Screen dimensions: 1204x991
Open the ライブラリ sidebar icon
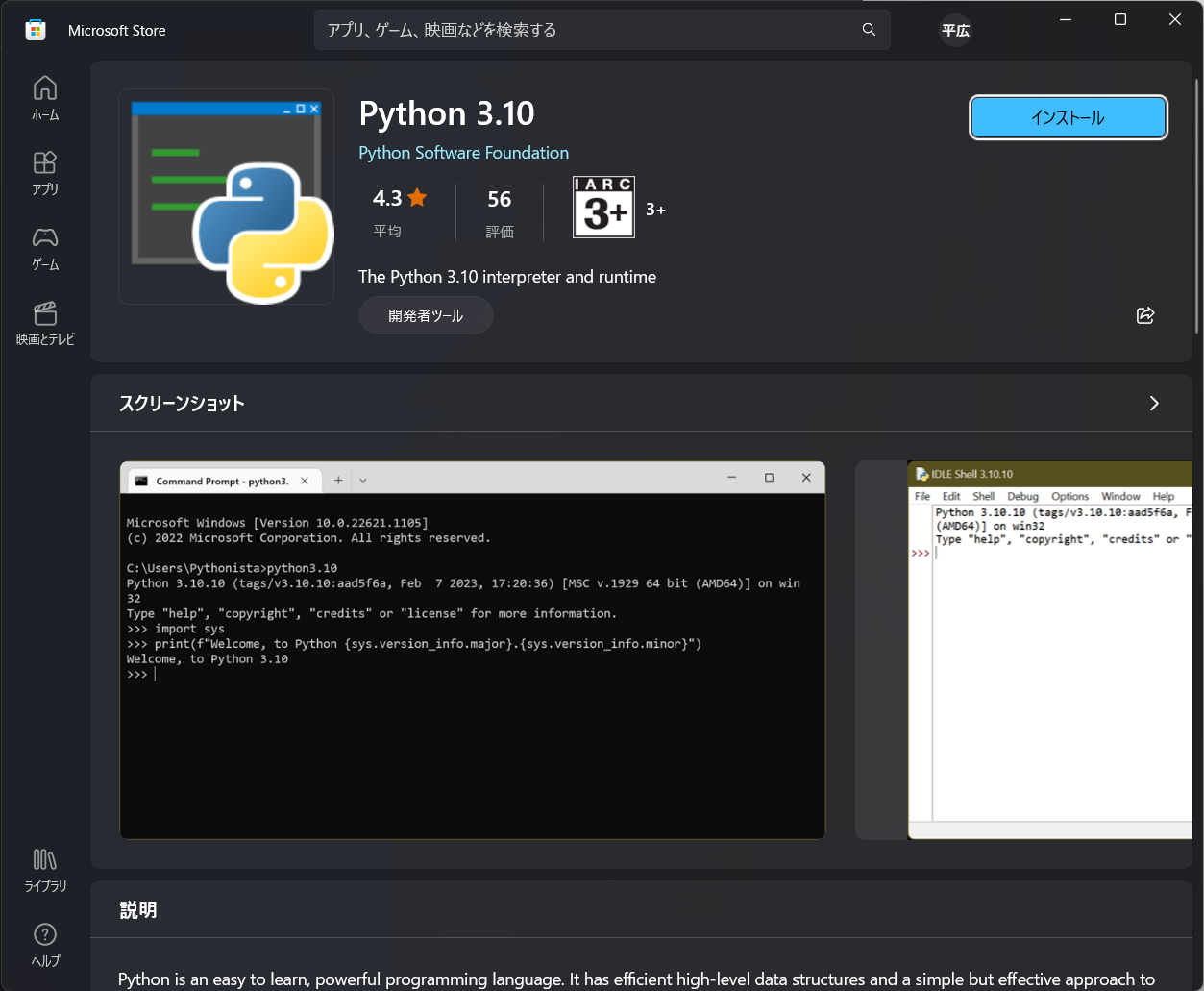(x=44, y=868)
